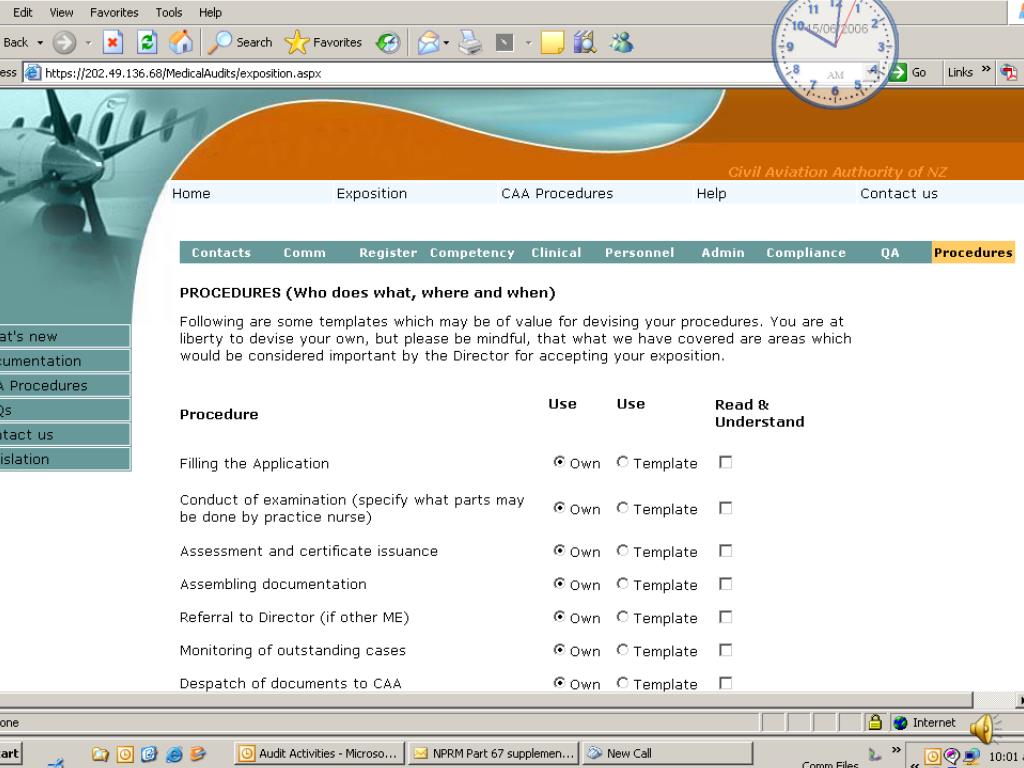
Task: Open the Help menu in menu bar
Action: point(210,12)
